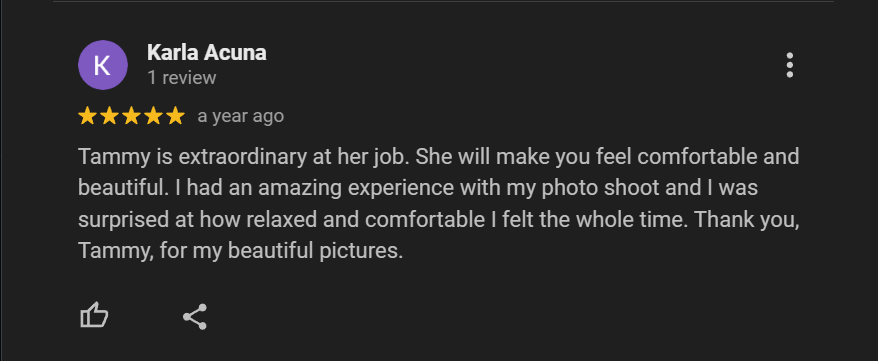Click the word "comfortable" on the first line
The image size is (878, 361).
[x=698, y=157]
